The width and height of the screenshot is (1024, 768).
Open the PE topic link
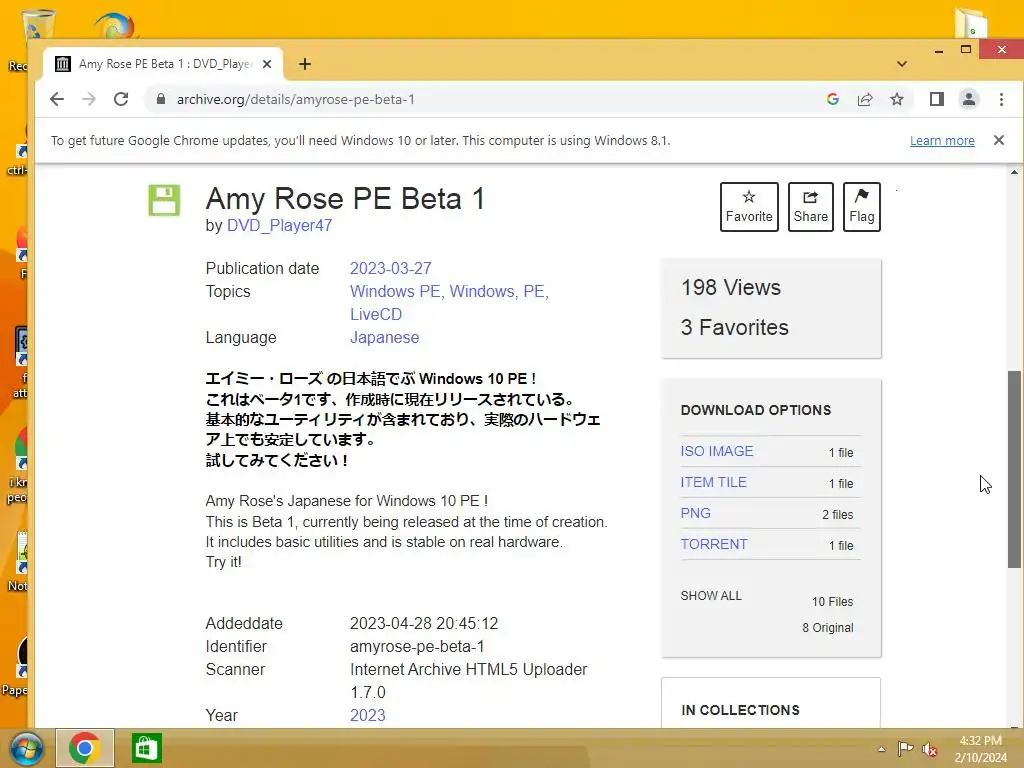(x=534, y=291)
